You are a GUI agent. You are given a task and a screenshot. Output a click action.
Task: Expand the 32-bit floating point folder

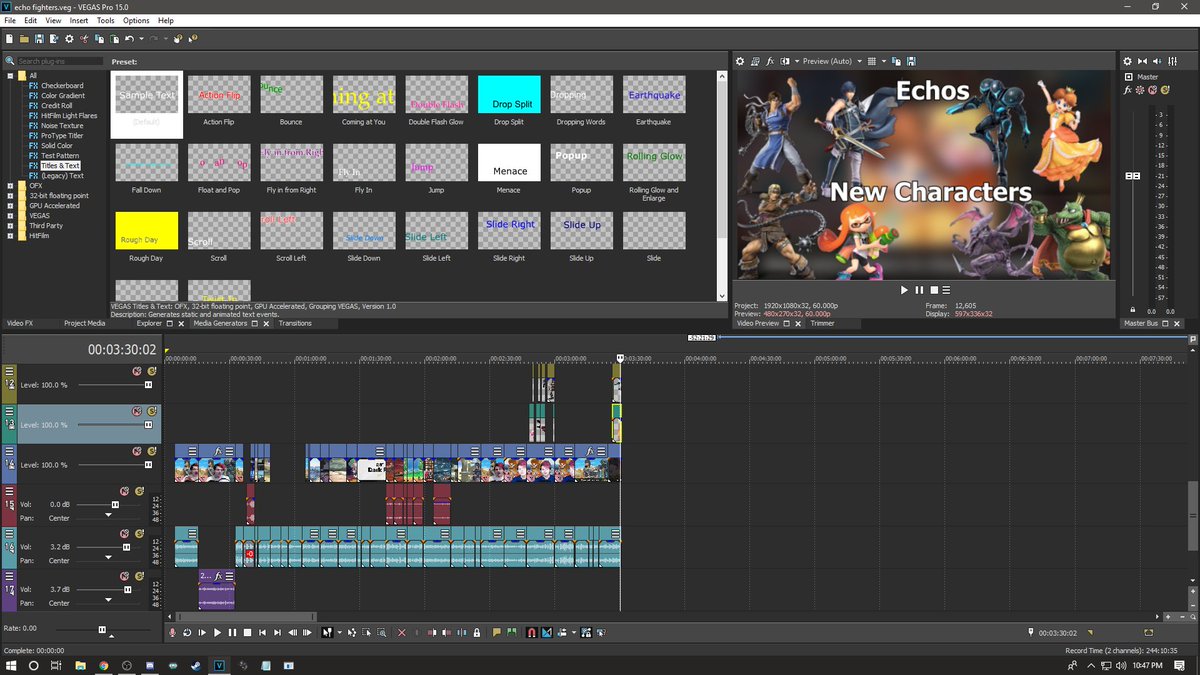[x=10, y=196]
